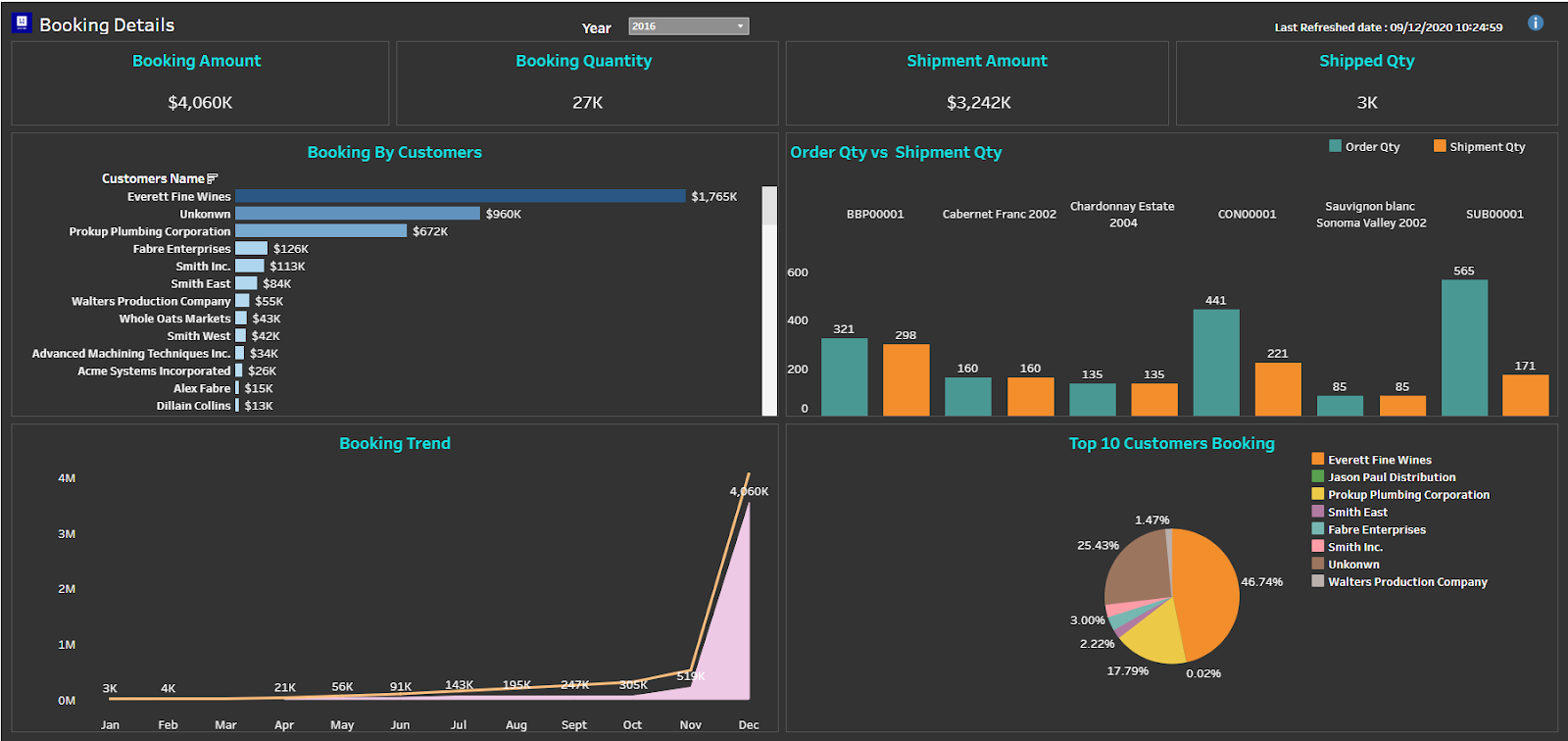1568x741 pixels.
Task: Click the Order Qty legend swatch
Action: tap(1335, 146)
